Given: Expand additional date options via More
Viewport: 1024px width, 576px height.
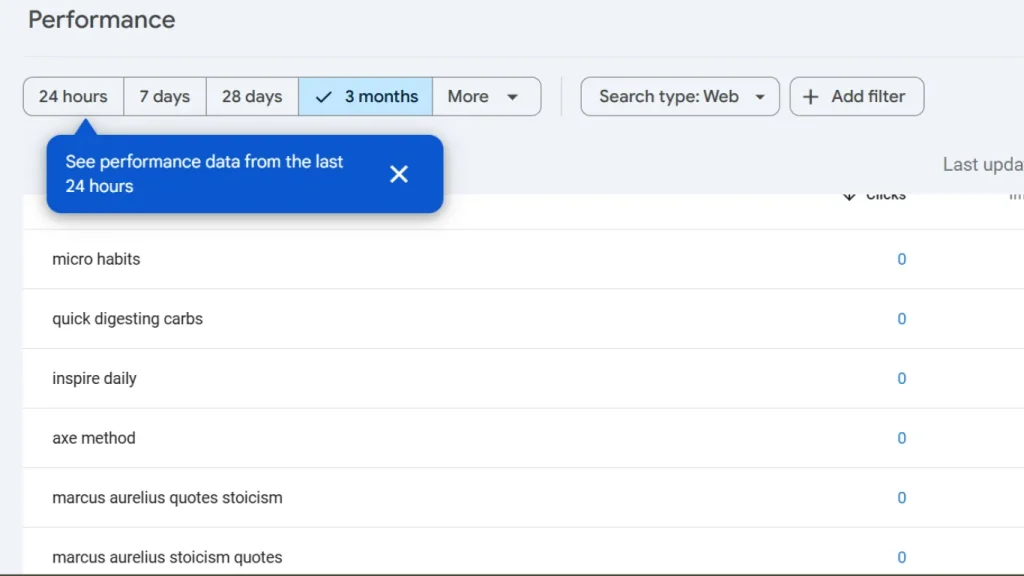Looking at the screenshot, I should click(486, 96).
